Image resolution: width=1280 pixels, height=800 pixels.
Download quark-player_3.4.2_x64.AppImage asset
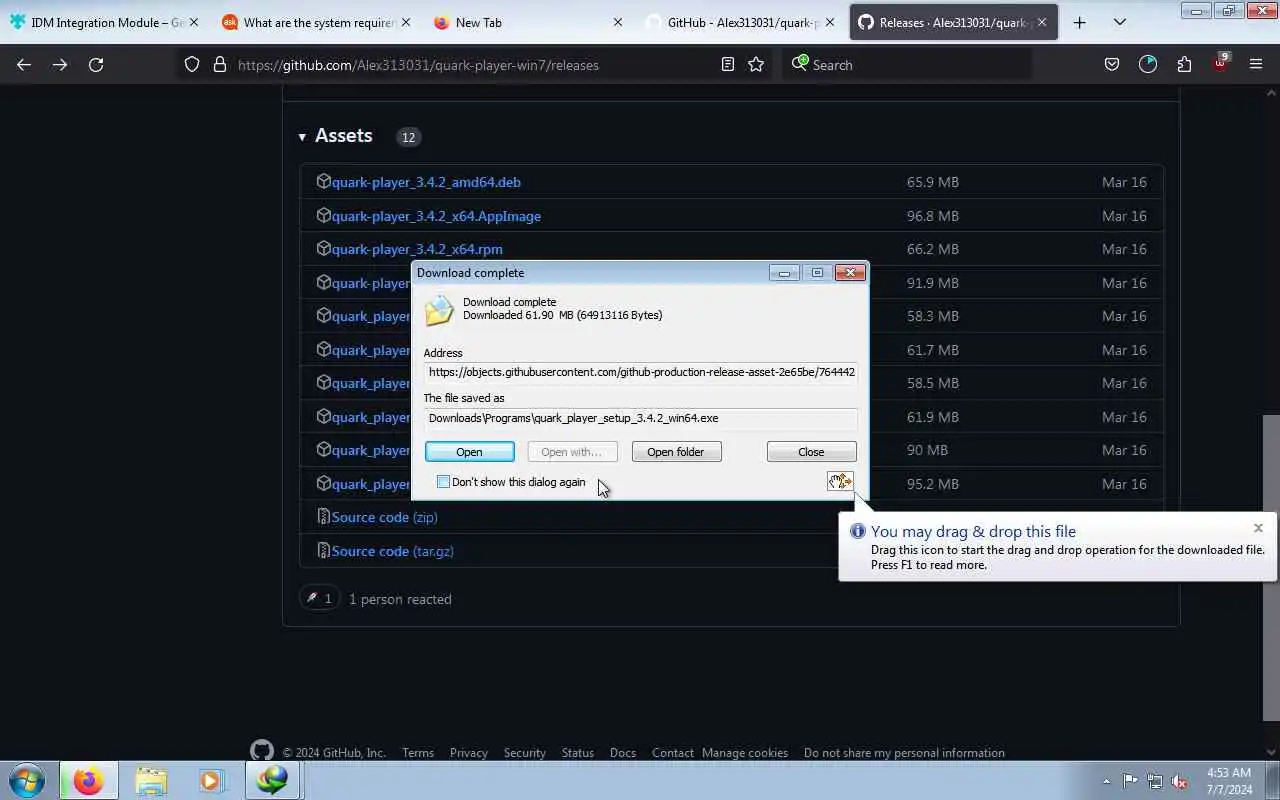coord(436,216)
